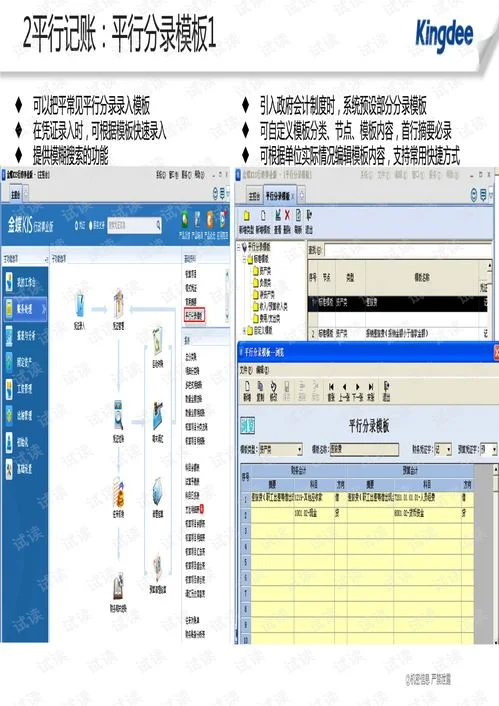Go to 上一张 previous record icon
The image size is (499, 706).
(345, 386)
